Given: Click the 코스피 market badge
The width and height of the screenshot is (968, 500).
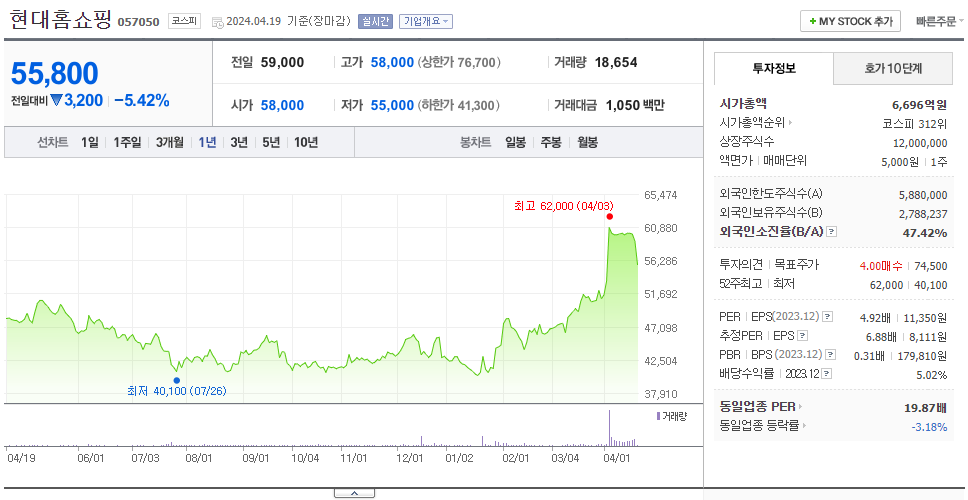Looking at the screenshot, I should pos(185,21).
